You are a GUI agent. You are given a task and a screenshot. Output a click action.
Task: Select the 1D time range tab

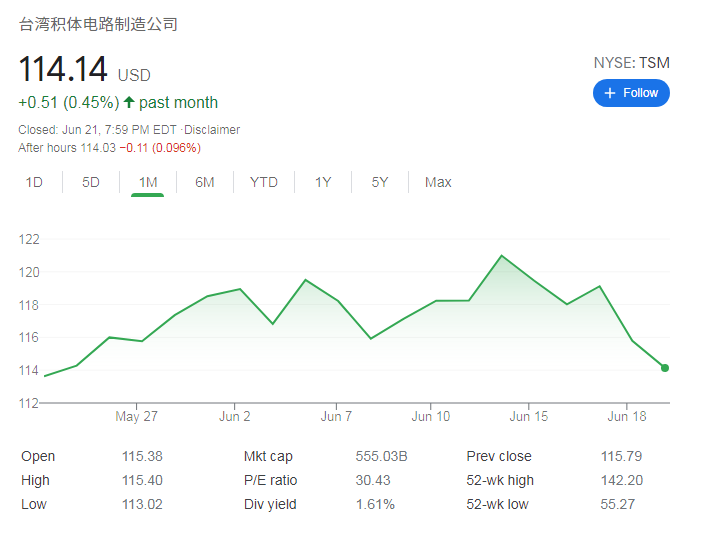point(34,182)
